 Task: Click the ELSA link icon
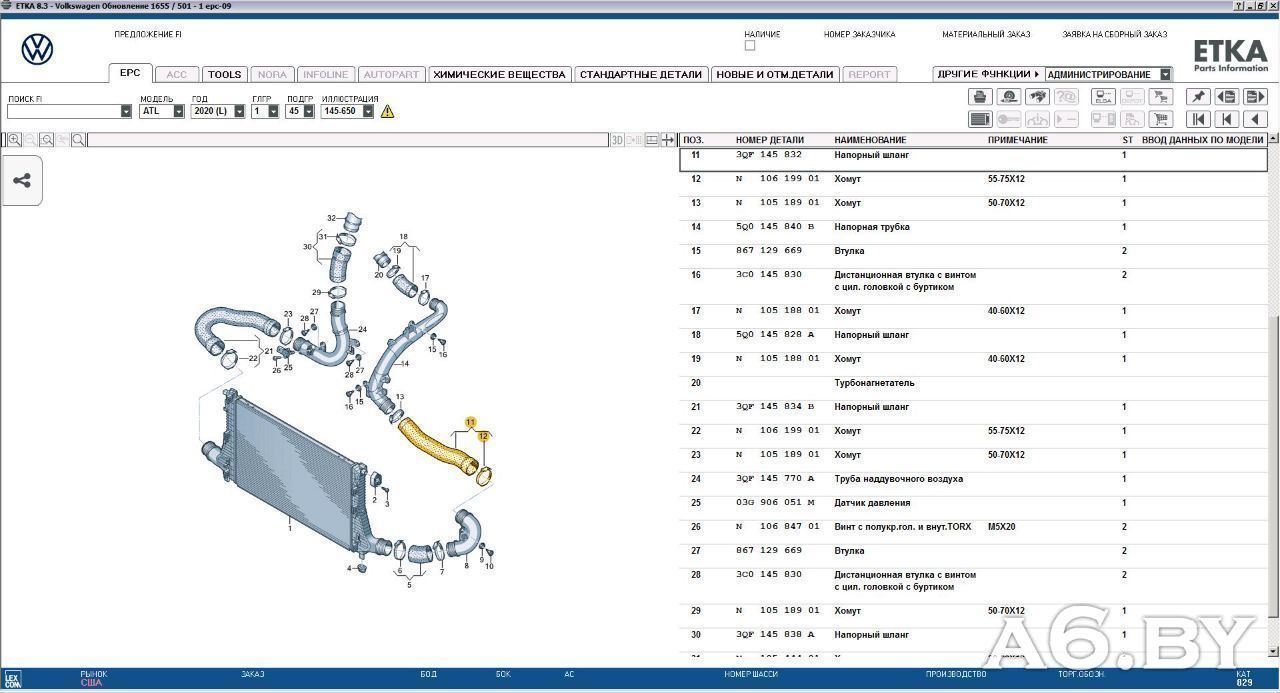pos(1103,96)
